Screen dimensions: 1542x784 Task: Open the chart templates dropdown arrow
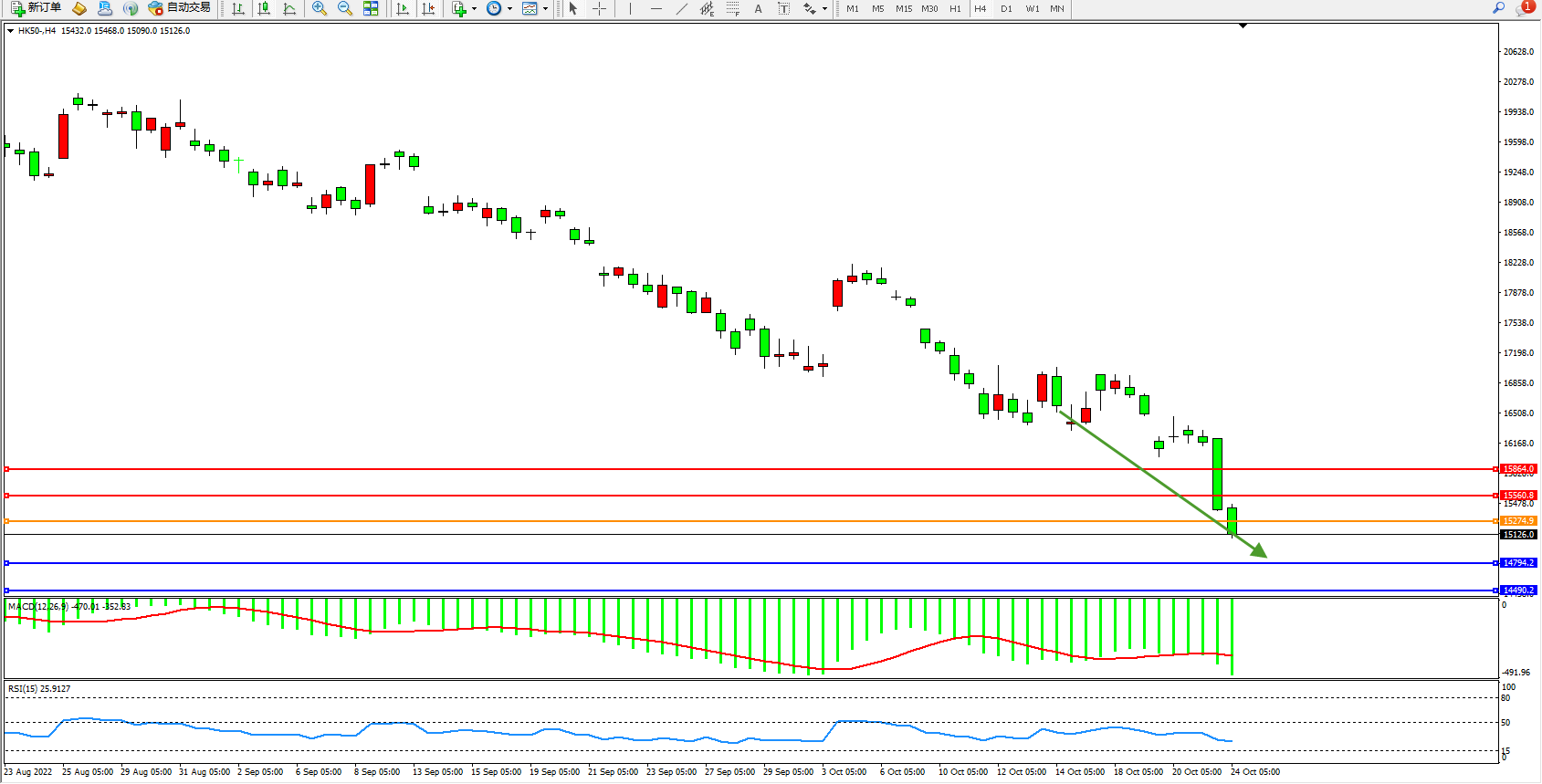point(545,8)
